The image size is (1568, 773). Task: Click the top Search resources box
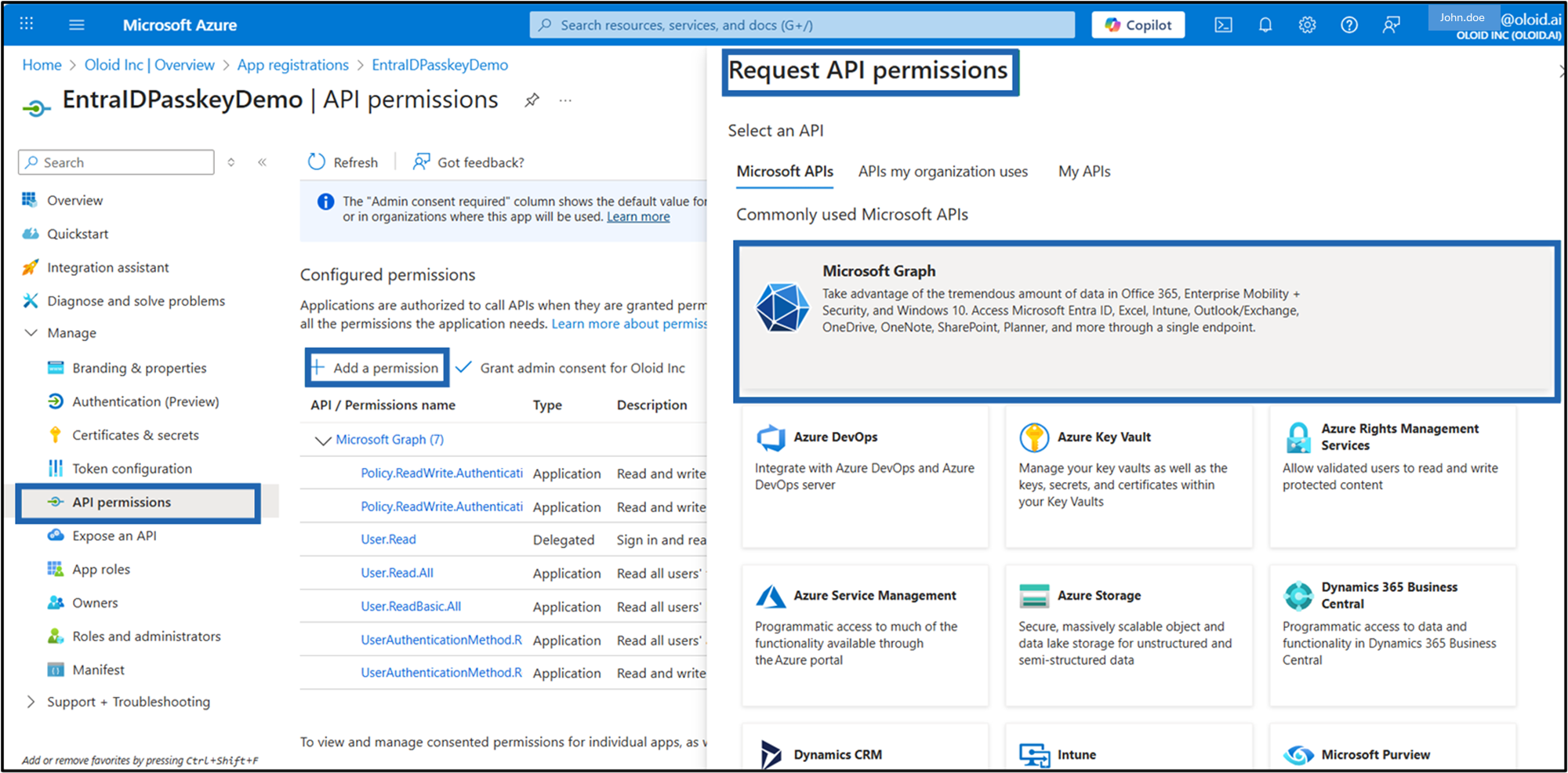[802, 25]
